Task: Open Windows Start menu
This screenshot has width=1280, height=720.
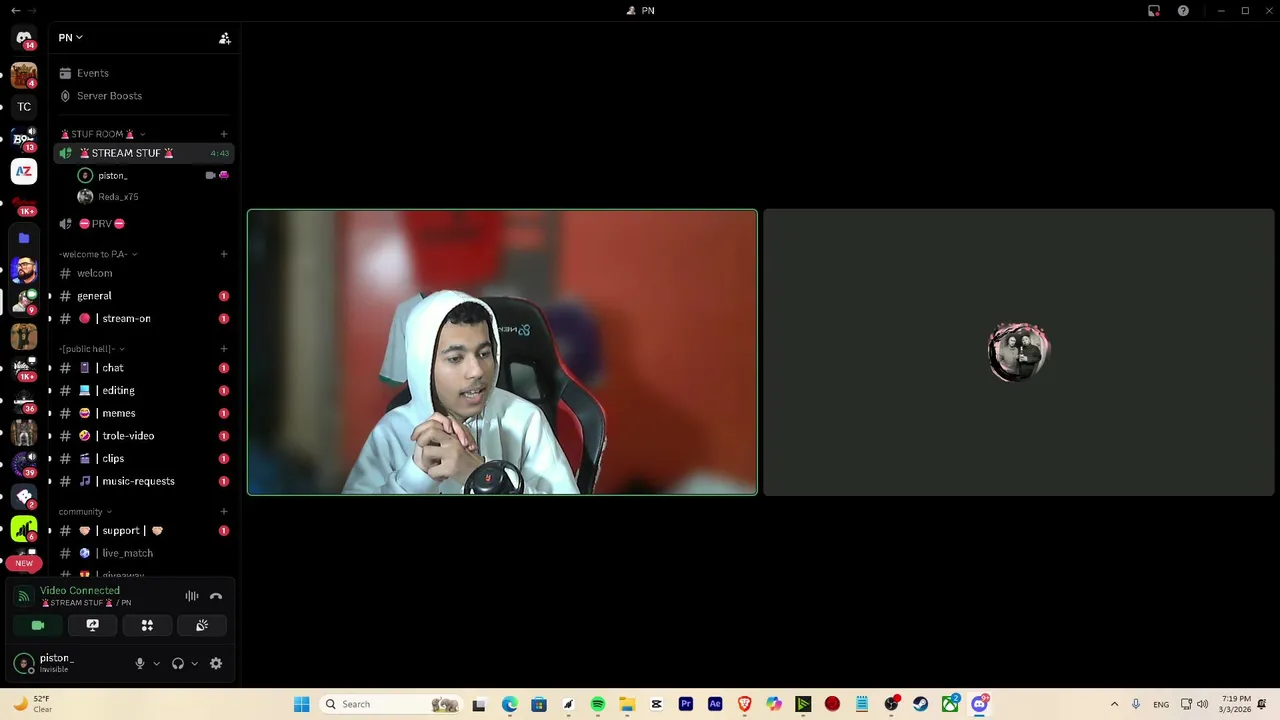Action: 301,705
